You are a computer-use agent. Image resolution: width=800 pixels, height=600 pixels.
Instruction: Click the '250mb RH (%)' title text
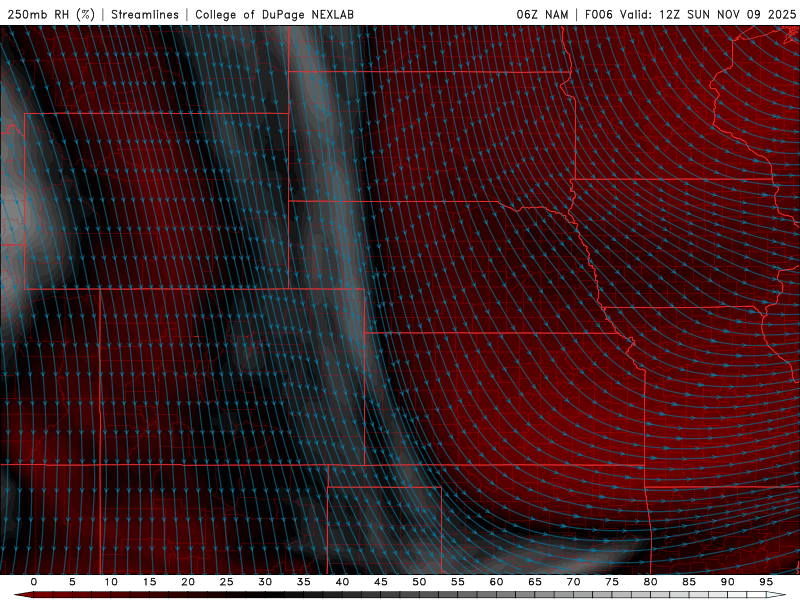pos(52,14)
